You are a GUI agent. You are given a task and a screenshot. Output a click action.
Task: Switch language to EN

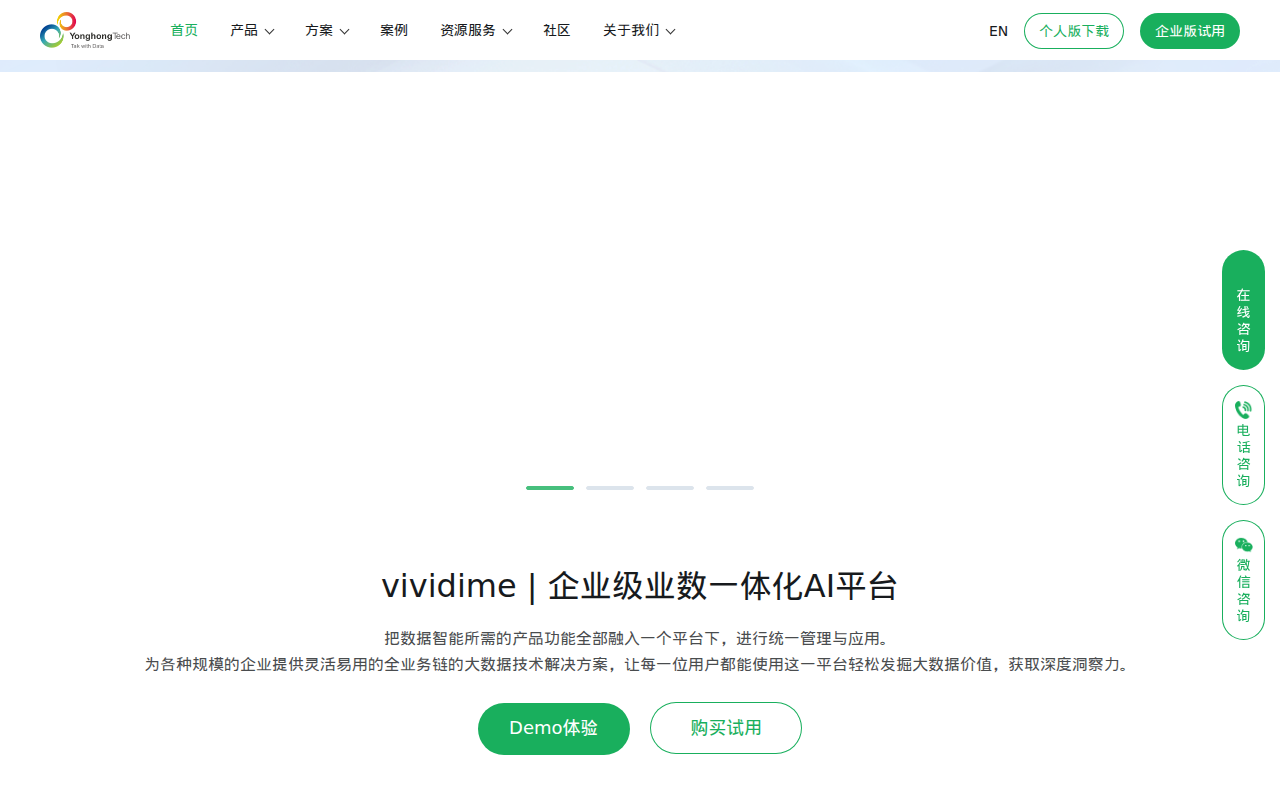(x=998, y=31)
